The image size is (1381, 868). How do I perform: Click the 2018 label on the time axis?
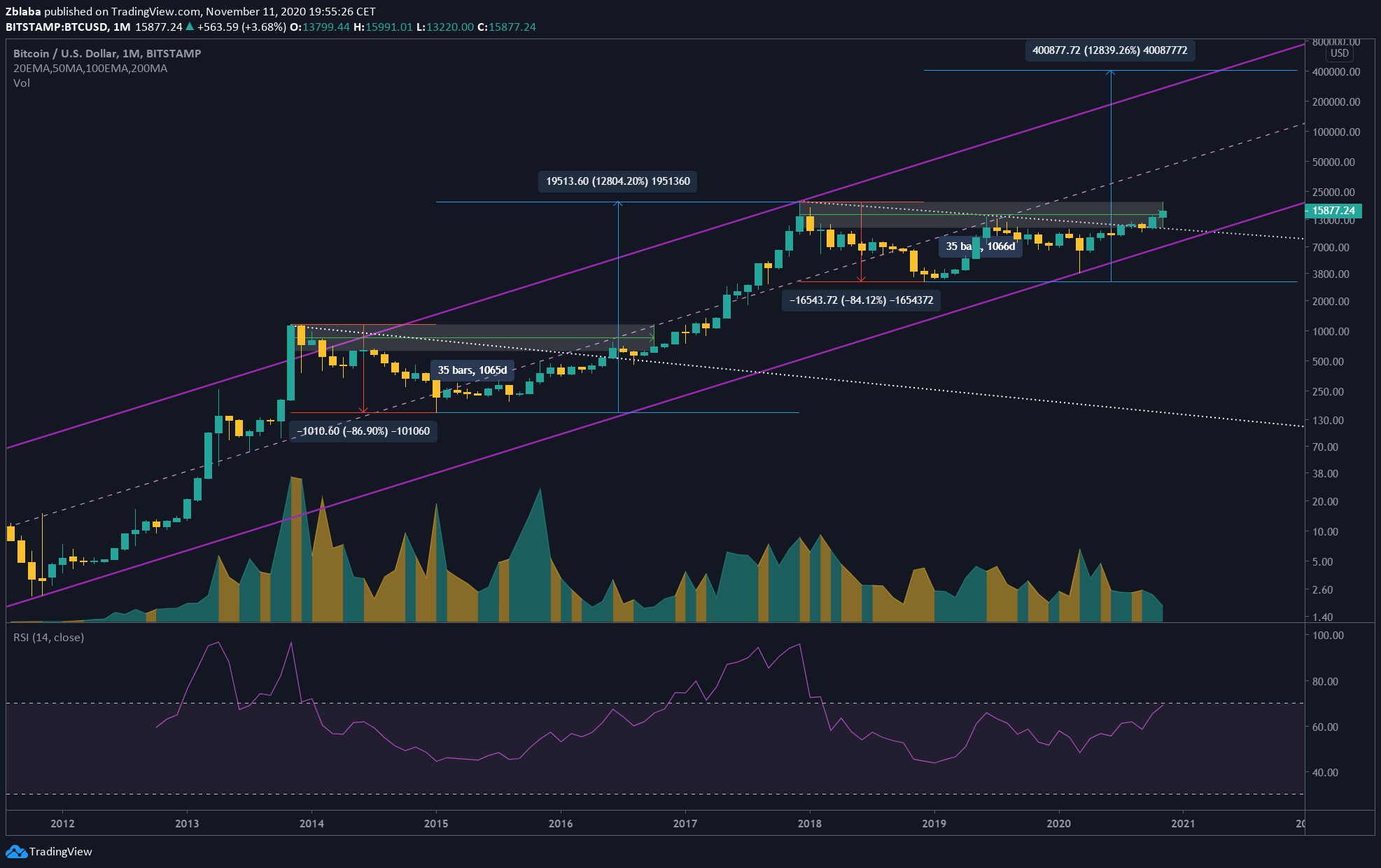[810, 823]
